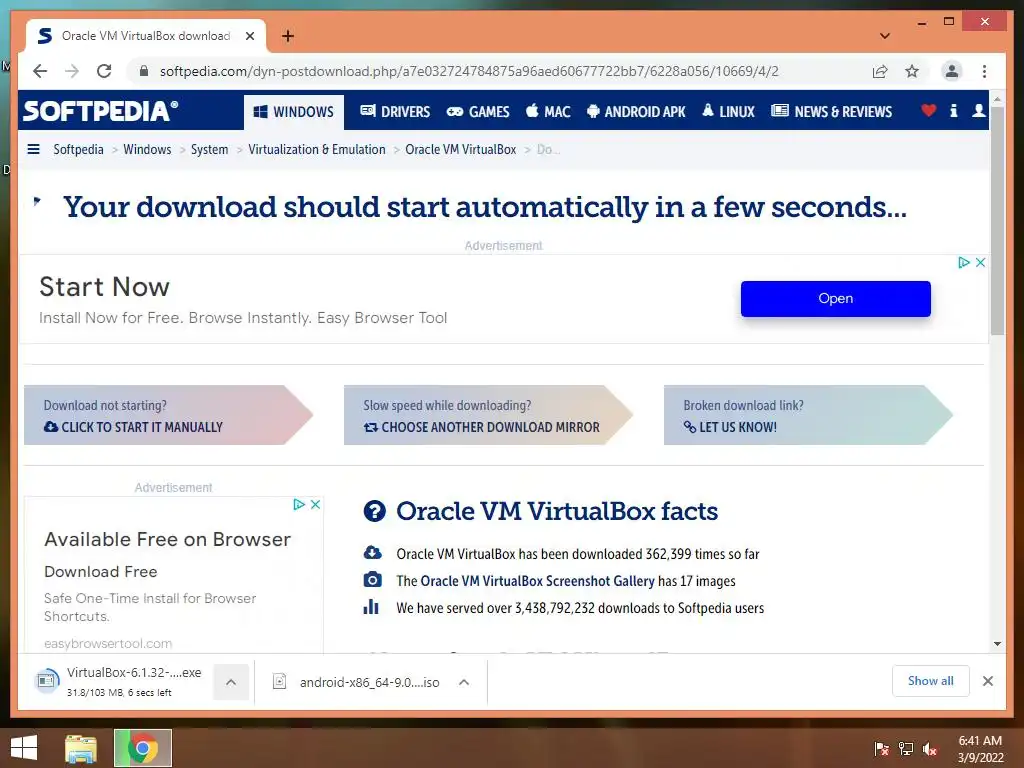Click the Open button in the ad
Viewport: 1024px width, 768px height.
[835, 298]
